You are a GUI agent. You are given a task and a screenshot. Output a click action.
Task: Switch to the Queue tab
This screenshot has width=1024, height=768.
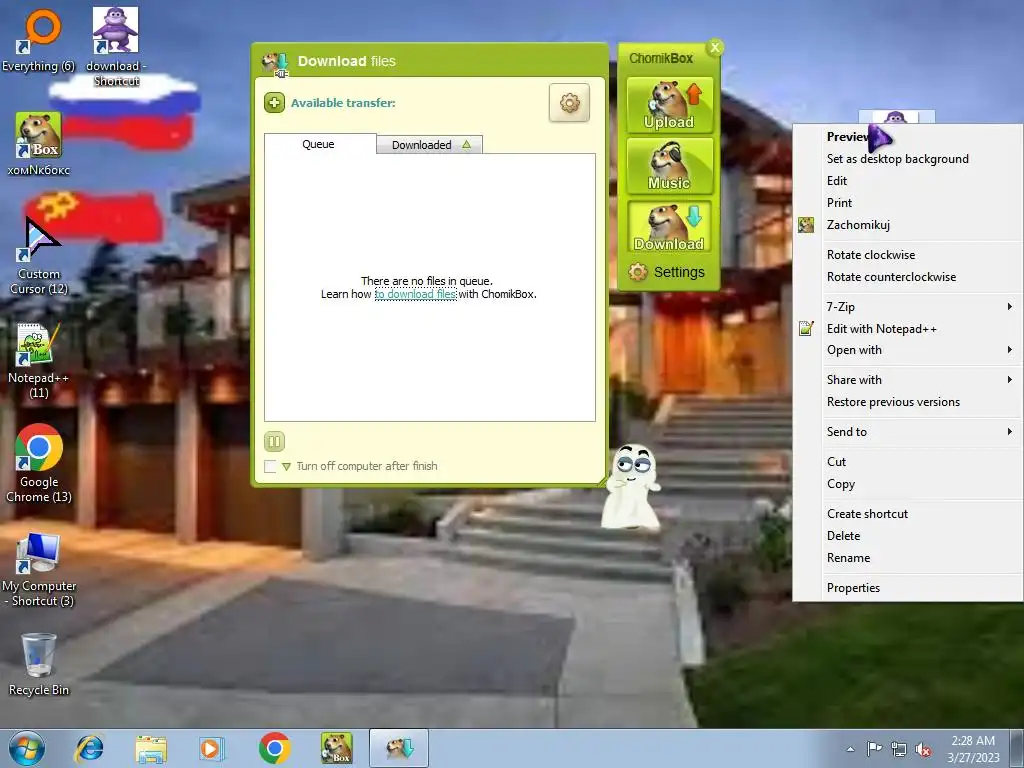point(319,144)
